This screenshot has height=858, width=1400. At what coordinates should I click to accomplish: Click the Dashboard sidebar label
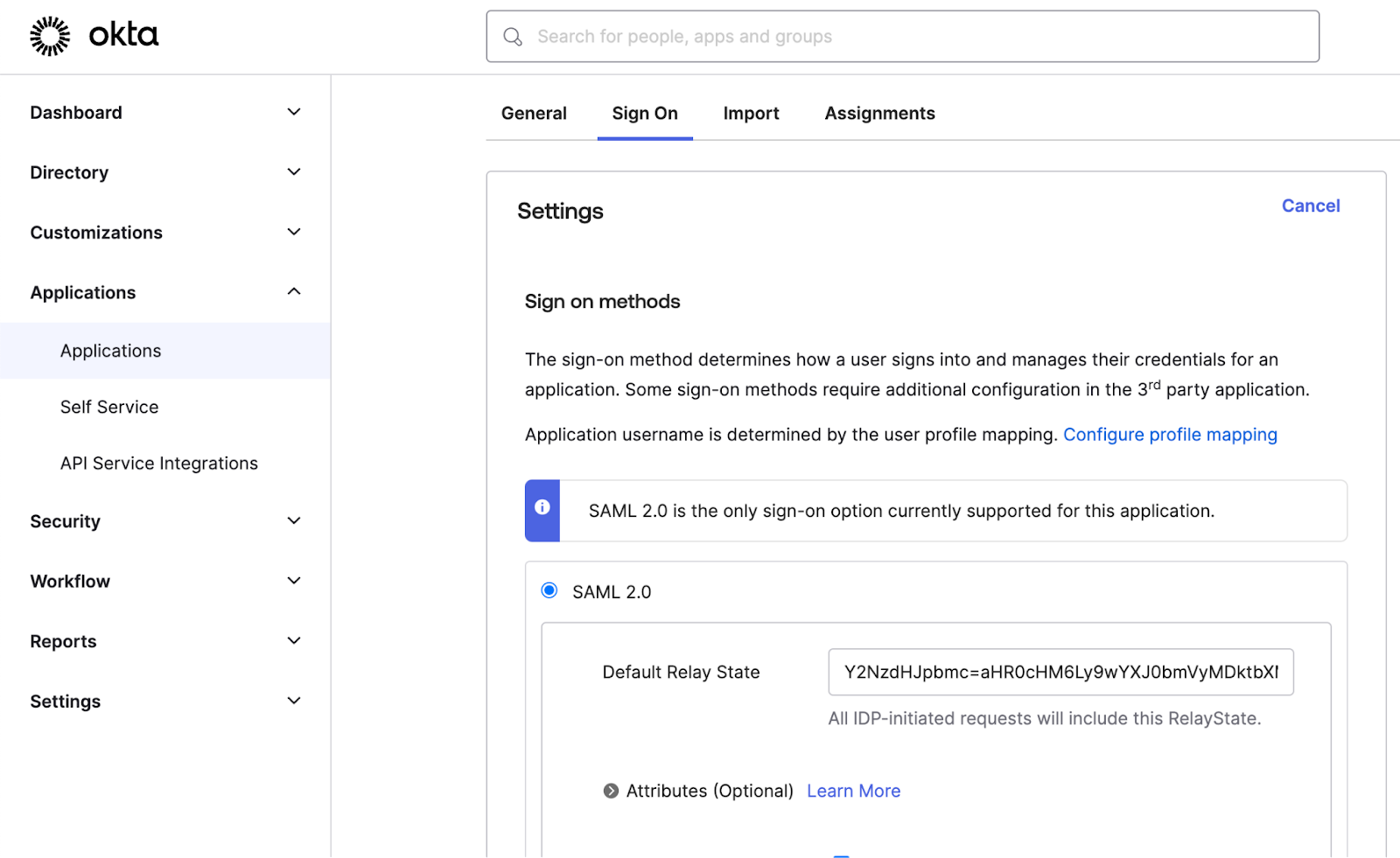pos(76,113)
